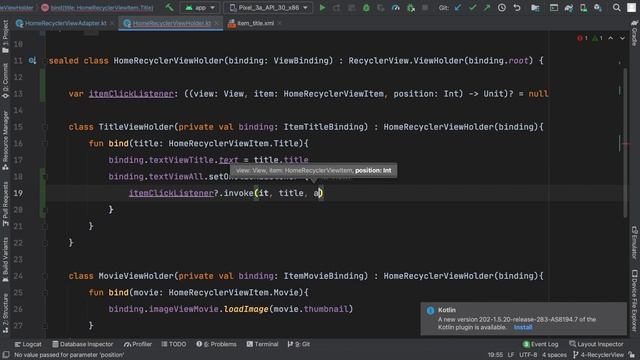640x360 pixels.
Task: Click Install link in Kotlin notification
Action: pos(523,327)
